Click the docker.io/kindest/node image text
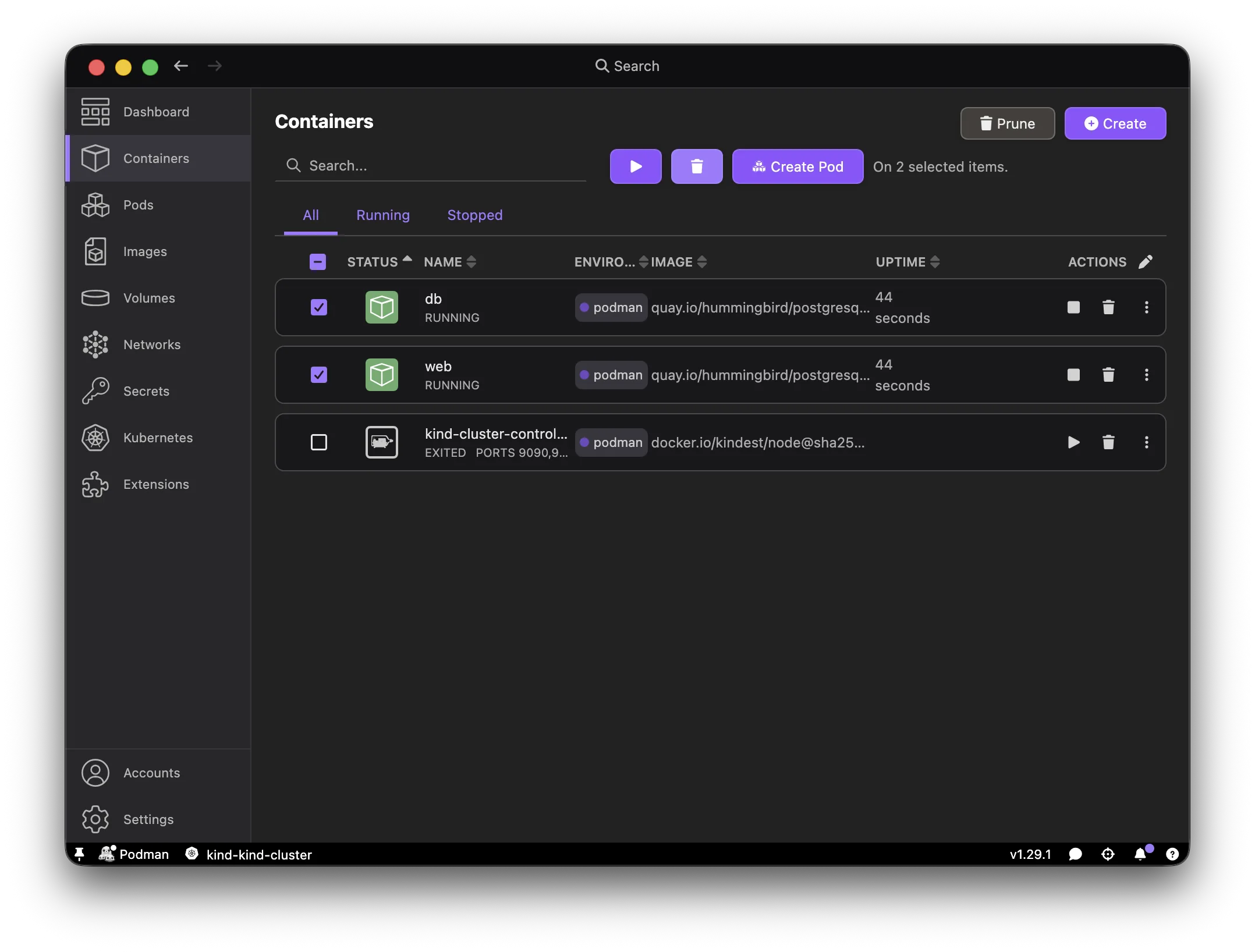Viewport: 1255px width, 952px height. click(758, 442)
